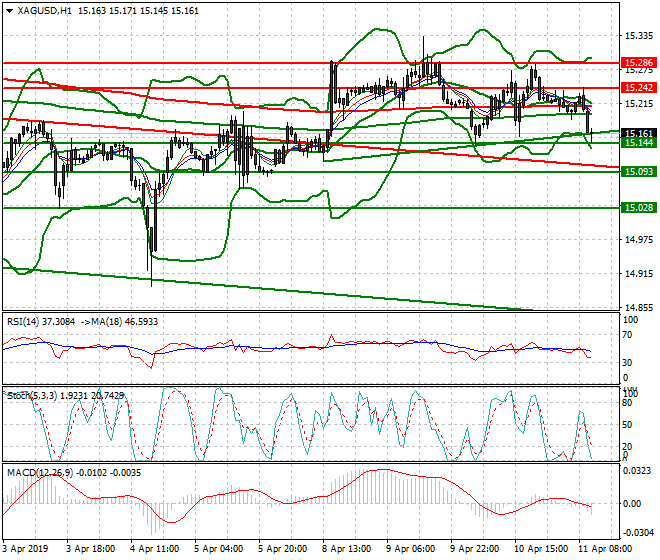This screenshot has width=660, height=560.
Task: Click the 5 Apr 04:00 time axis label
Action: point(218,549)
